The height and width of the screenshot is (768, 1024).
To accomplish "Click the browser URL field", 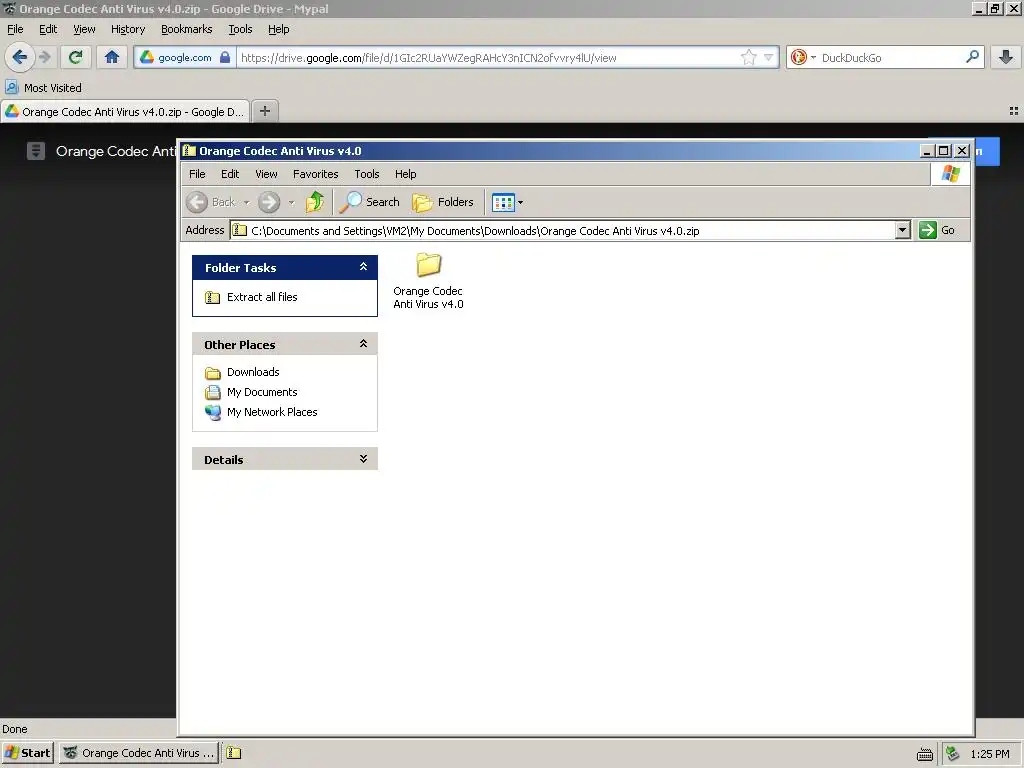I will coord(488,57).
